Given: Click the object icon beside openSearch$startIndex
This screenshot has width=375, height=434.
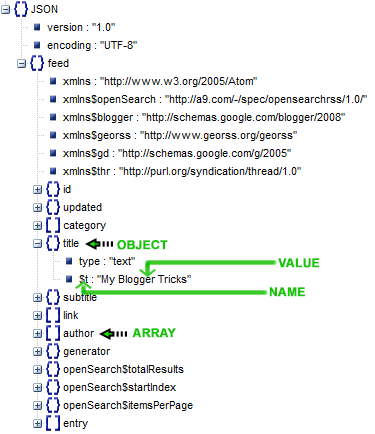Looking at the screenshot, I should click(53, 387).
